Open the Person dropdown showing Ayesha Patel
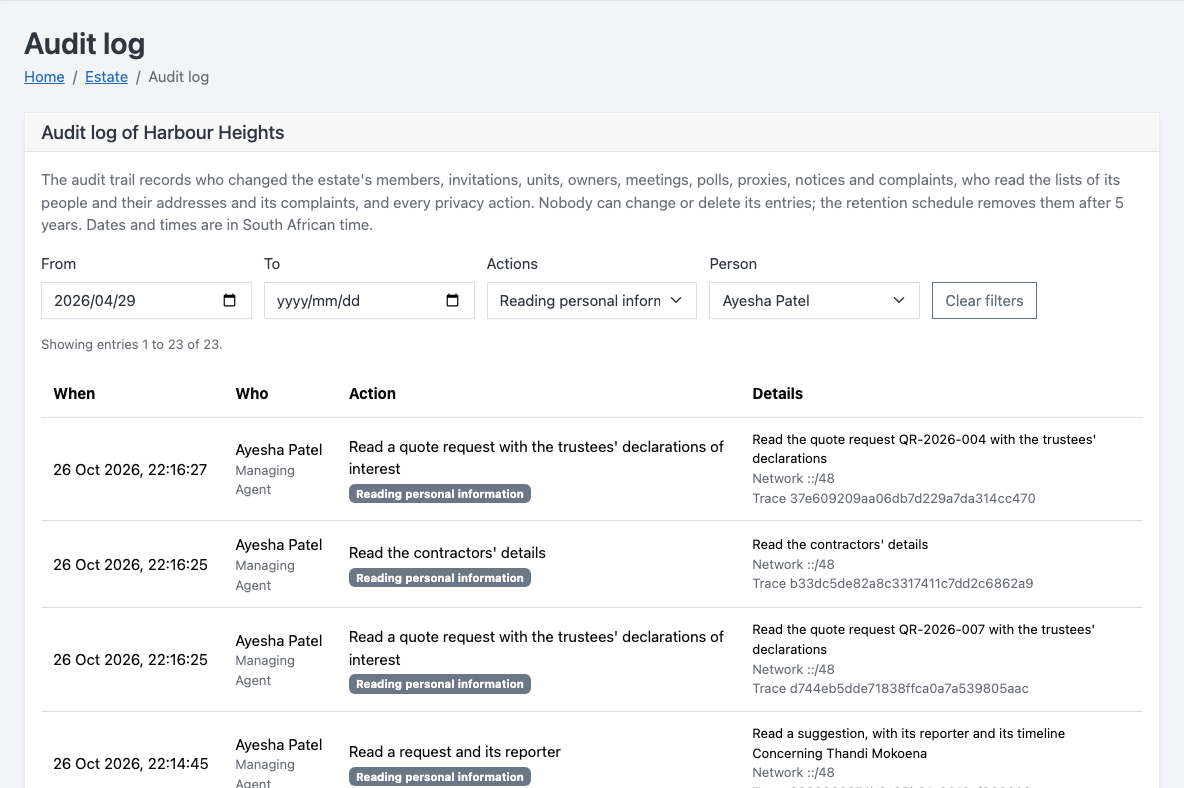 point(814,300)
